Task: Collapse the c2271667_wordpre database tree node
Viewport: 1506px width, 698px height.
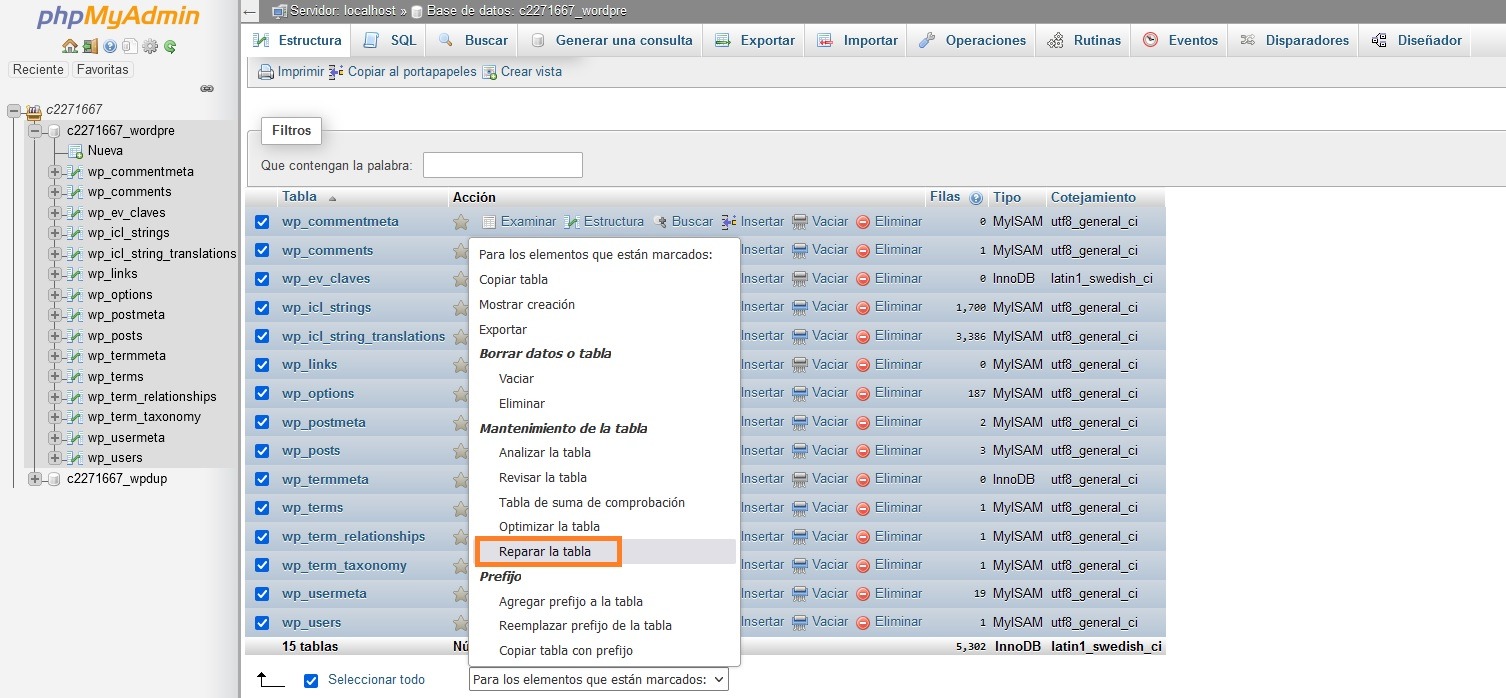Action: point(35,131)
